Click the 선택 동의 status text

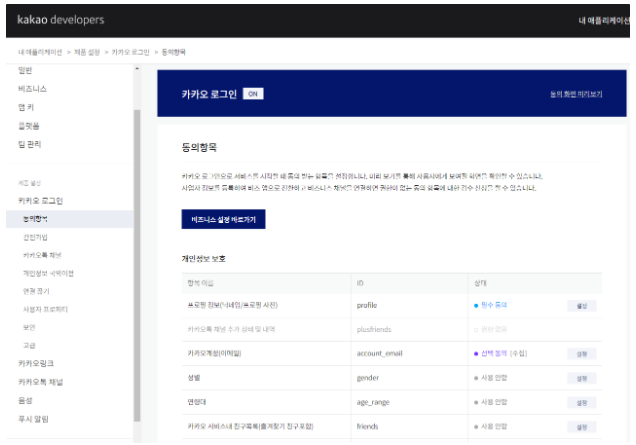coord(494,353)
